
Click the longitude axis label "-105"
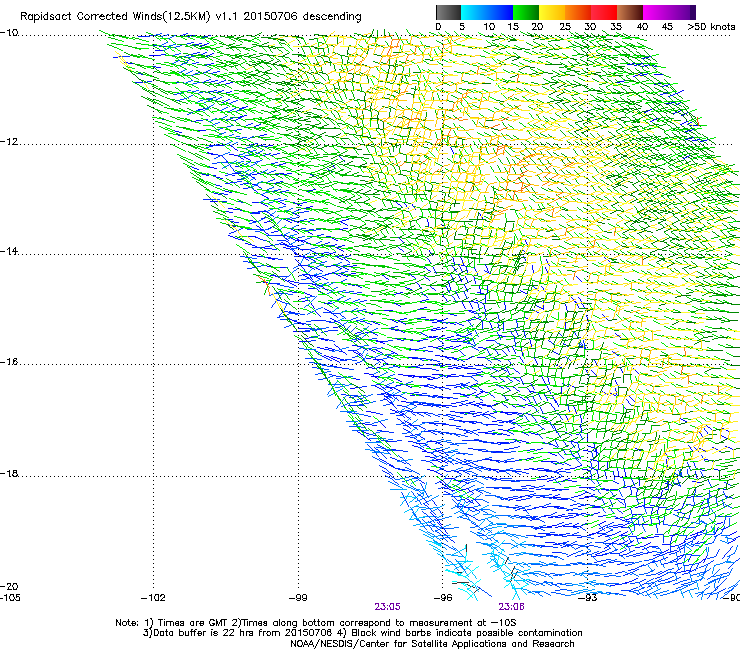(x=10, y=598)
